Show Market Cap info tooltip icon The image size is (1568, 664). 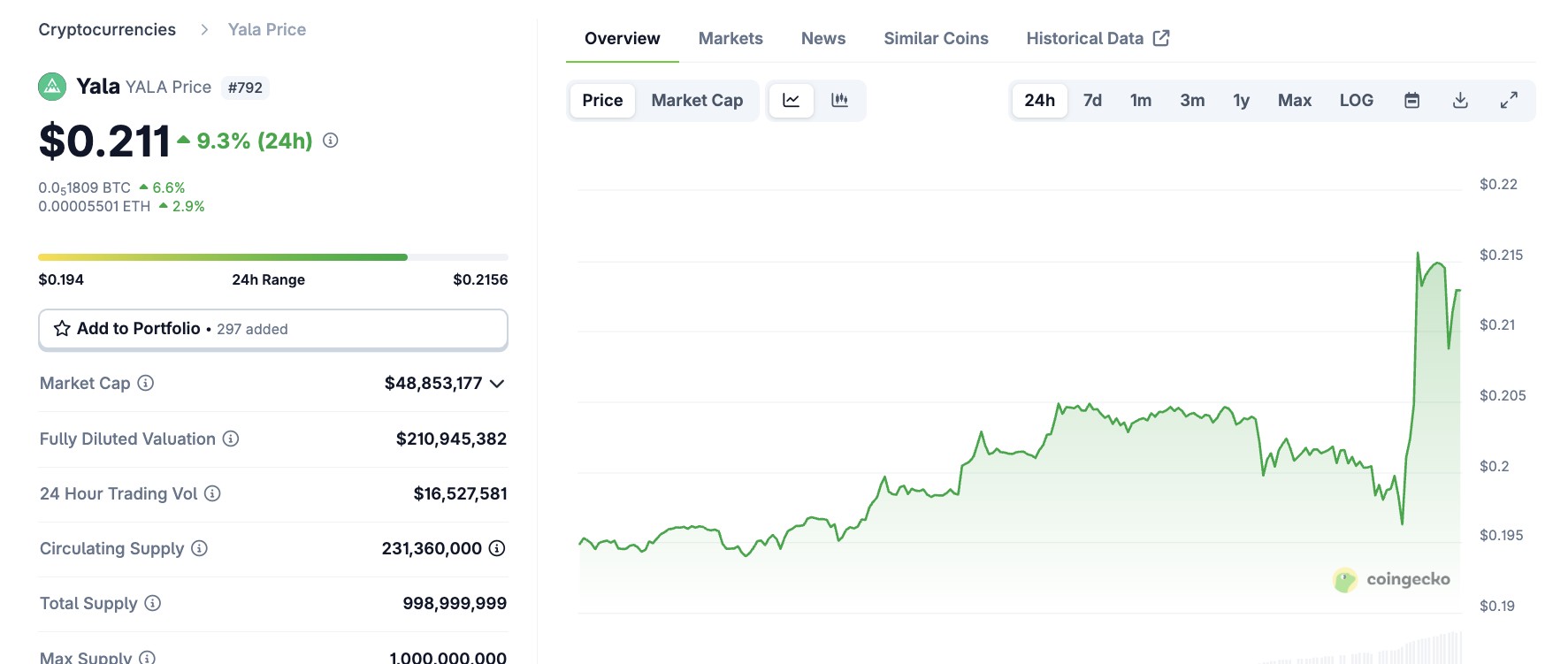(146, 383)
